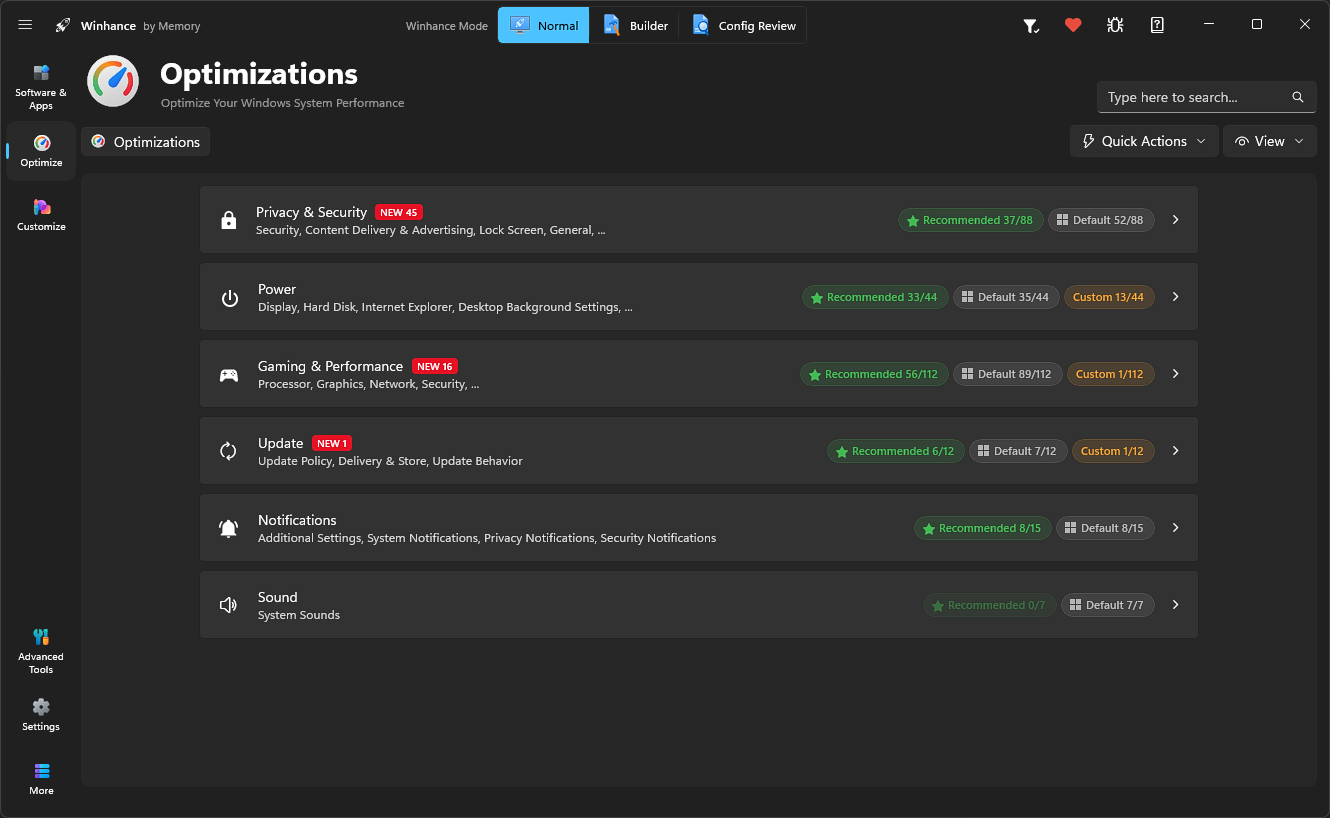1330x818 pixels.
Task: Expand the Notifications row chevron
Action: 1176,528
